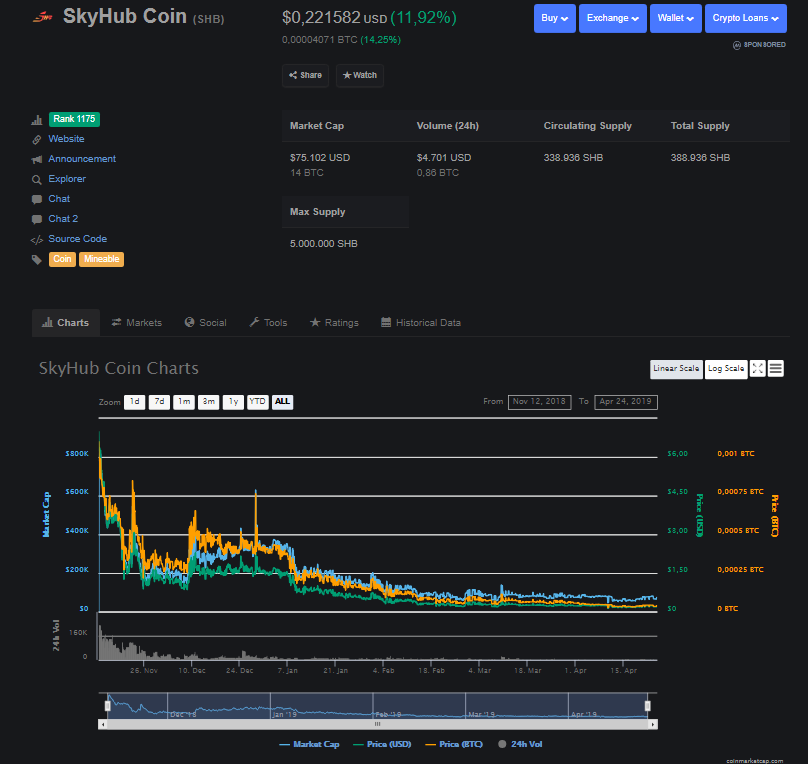This screenshot has height=764, width=808.
Task: Click the Rank 1175 badge
Action: click(x=74, y=119)
